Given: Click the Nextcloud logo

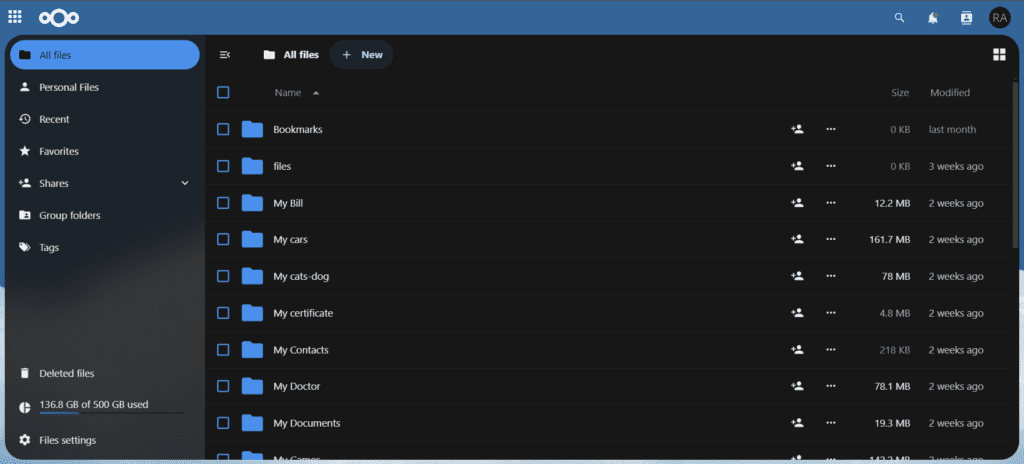Looking at the screenshot, I should [x=59, y=18].
